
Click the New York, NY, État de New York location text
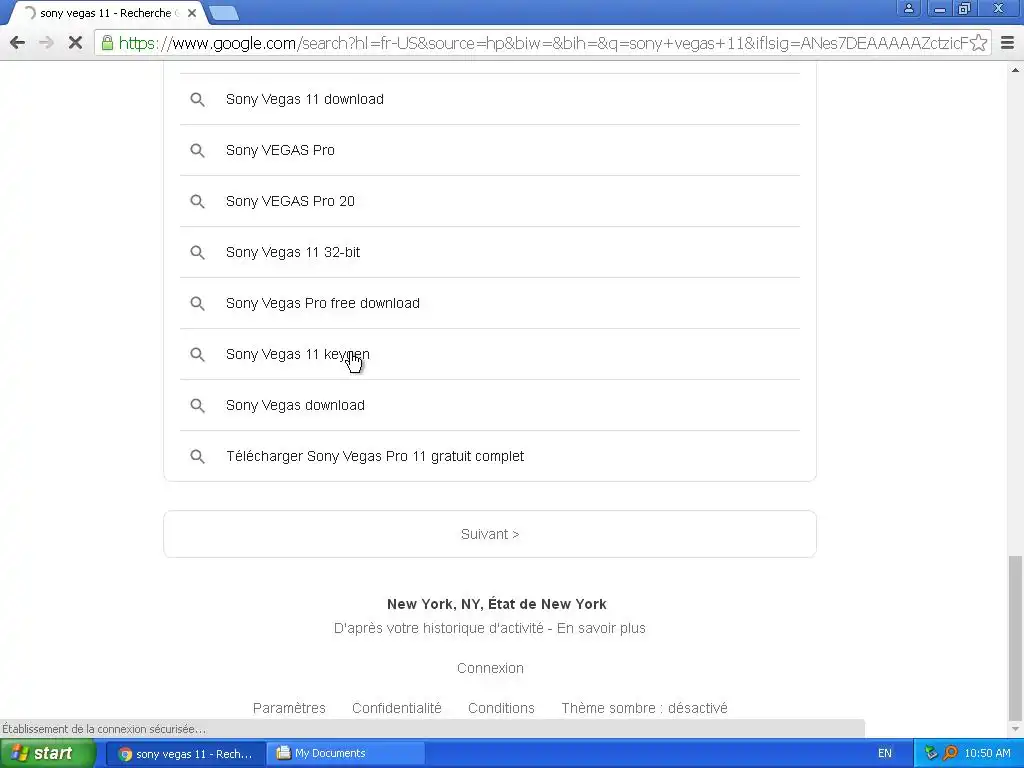pyautogui.click(x=496, y=604)
